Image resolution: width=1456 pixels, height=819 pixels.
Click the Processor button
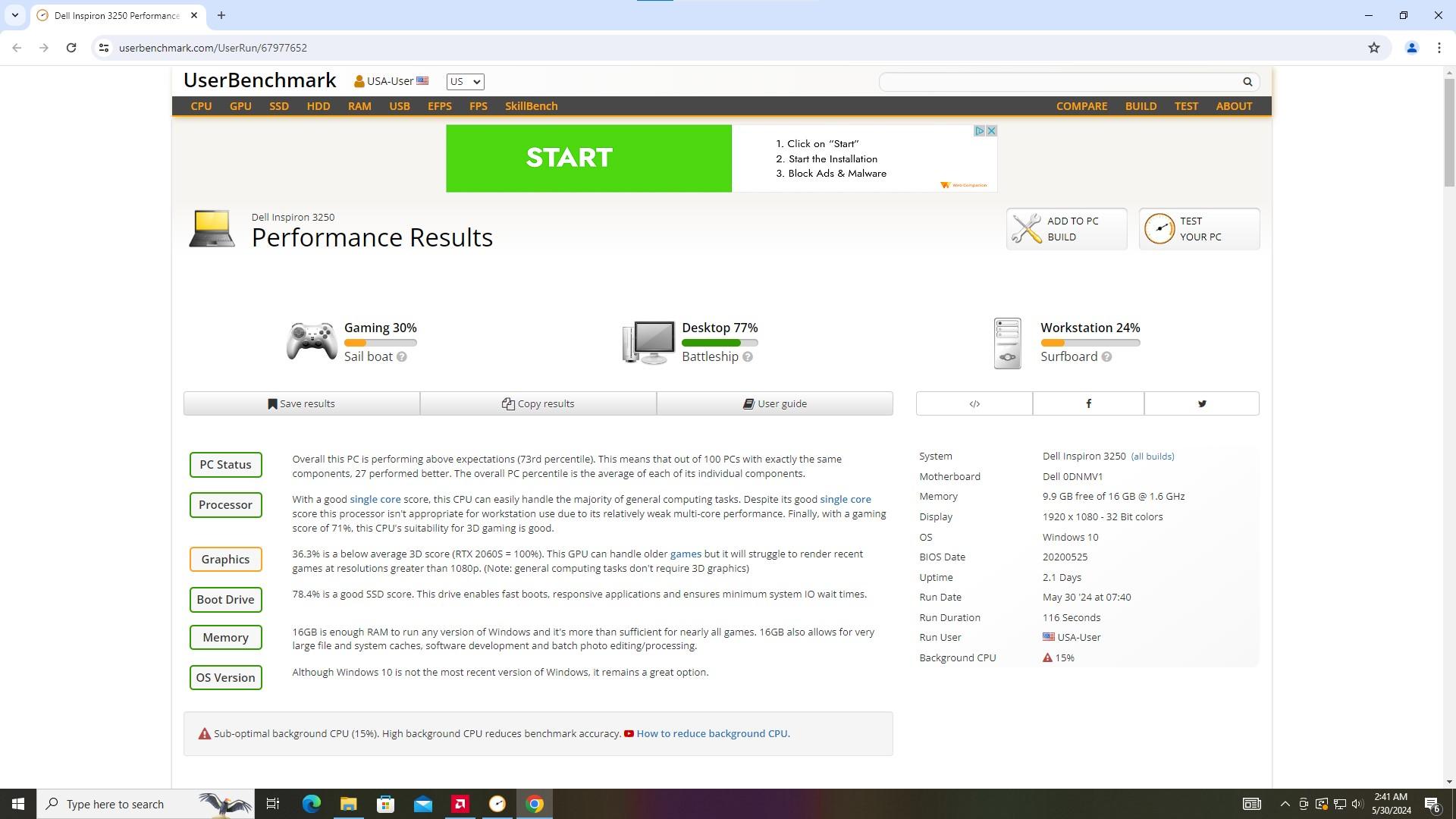tap(226, 505)
